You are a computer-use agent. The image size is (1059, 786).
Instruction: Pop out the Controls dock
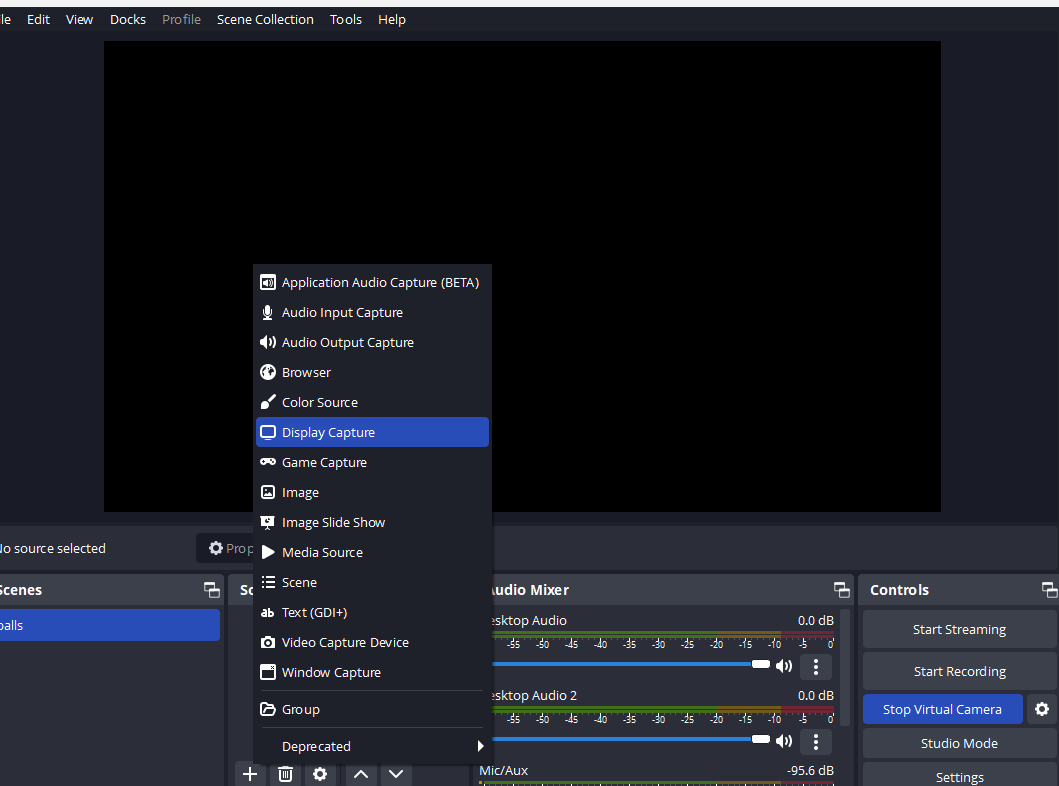click(1050, 590)
